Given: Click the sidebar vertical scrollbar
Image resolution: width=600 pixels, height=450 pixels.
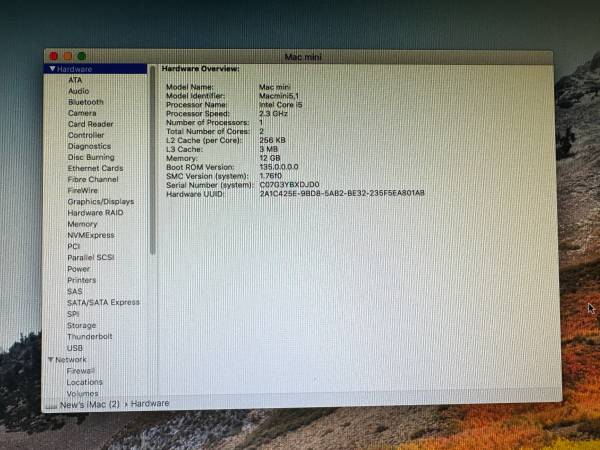Looking at the screenshot, I should click(x=152, y=160).
